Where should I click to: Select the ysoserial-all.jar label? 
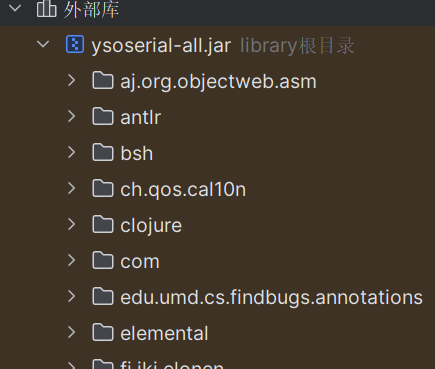(161, 46)
